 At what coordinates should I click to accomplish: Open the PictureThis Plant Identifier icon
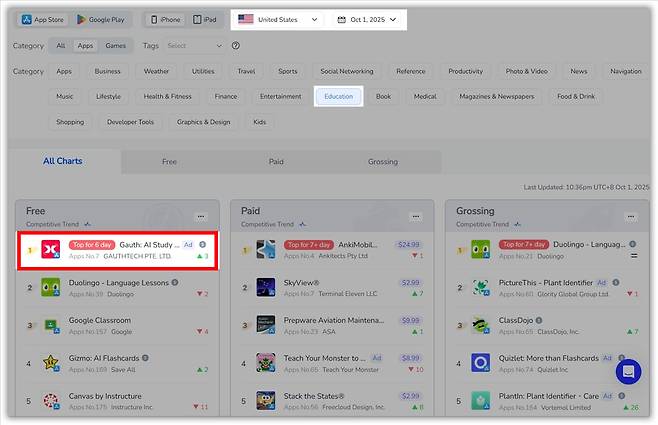tap(480, 287)
